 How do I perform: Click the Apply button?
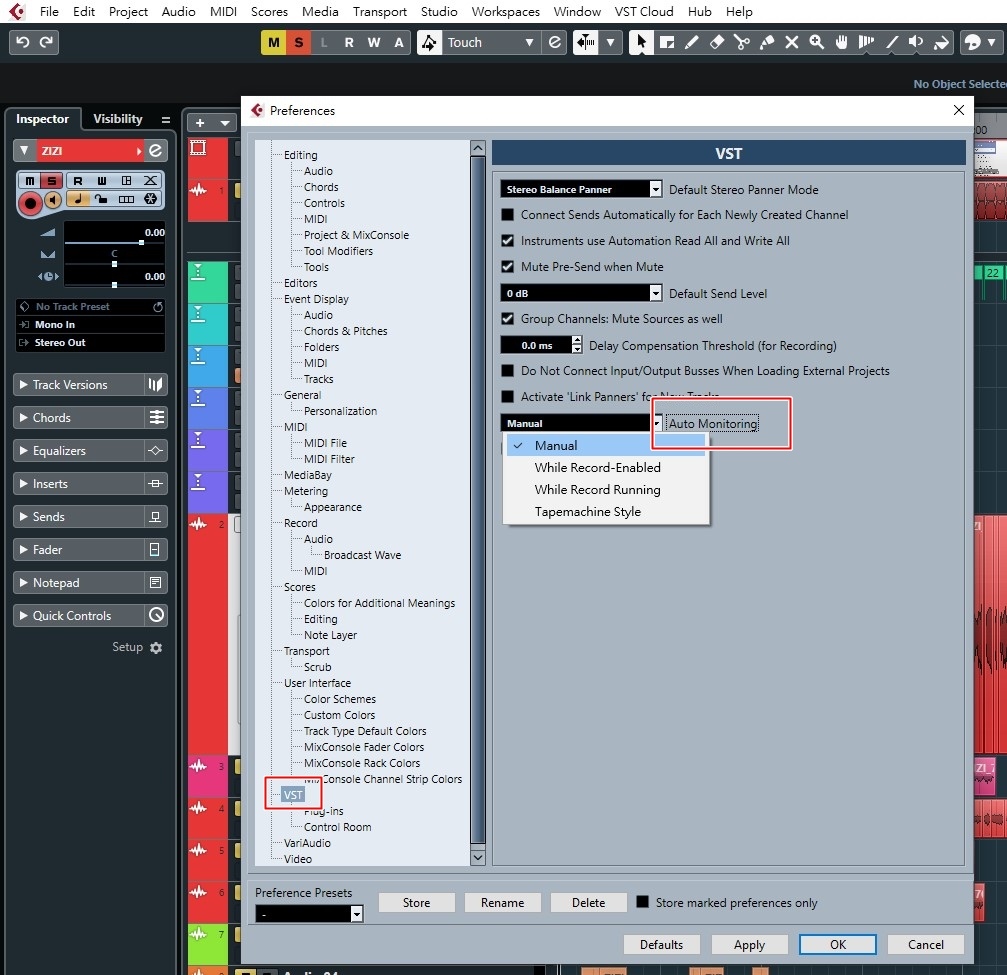[x=749, y=944]
